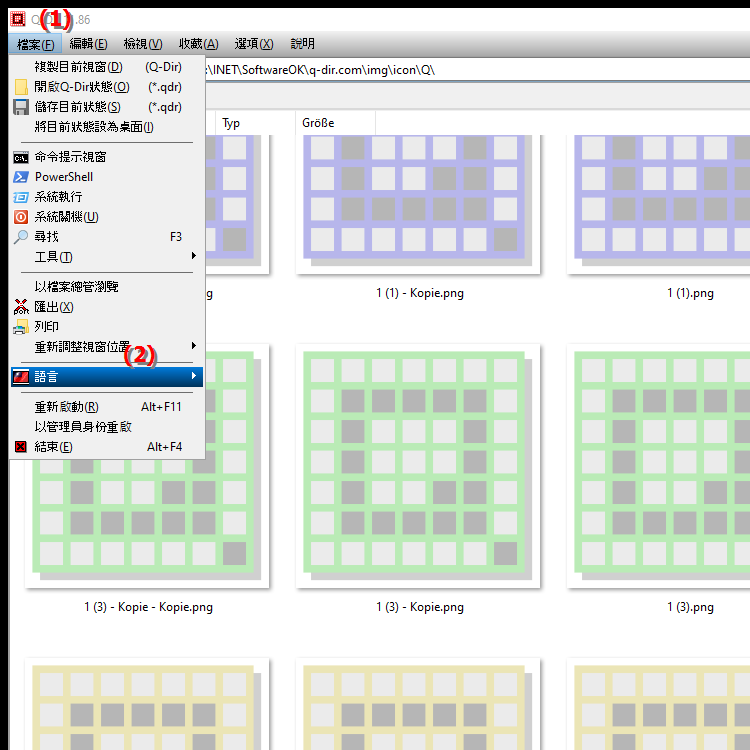This screenshot has height=750, width=750.
Task: Open the 檢視(V) menu
Action: [x=143, y=44]
